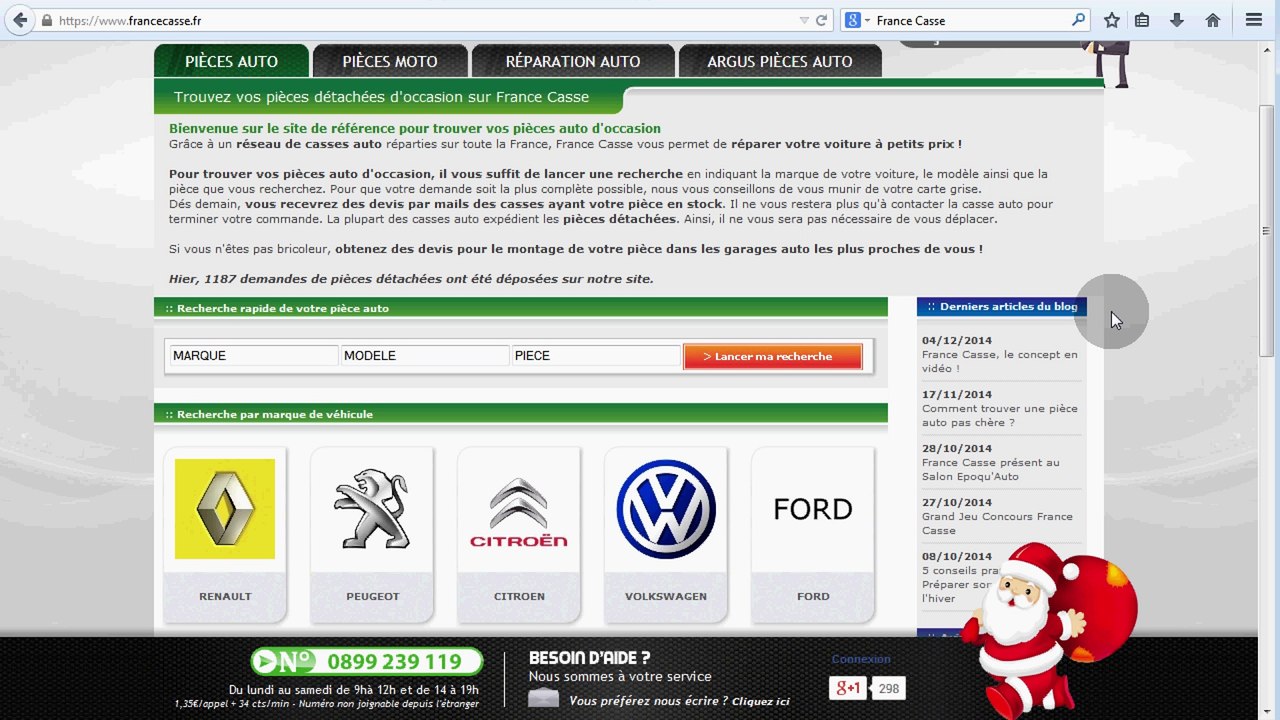
Task: Click the RENAULT brand label
Action: point(225,596)
